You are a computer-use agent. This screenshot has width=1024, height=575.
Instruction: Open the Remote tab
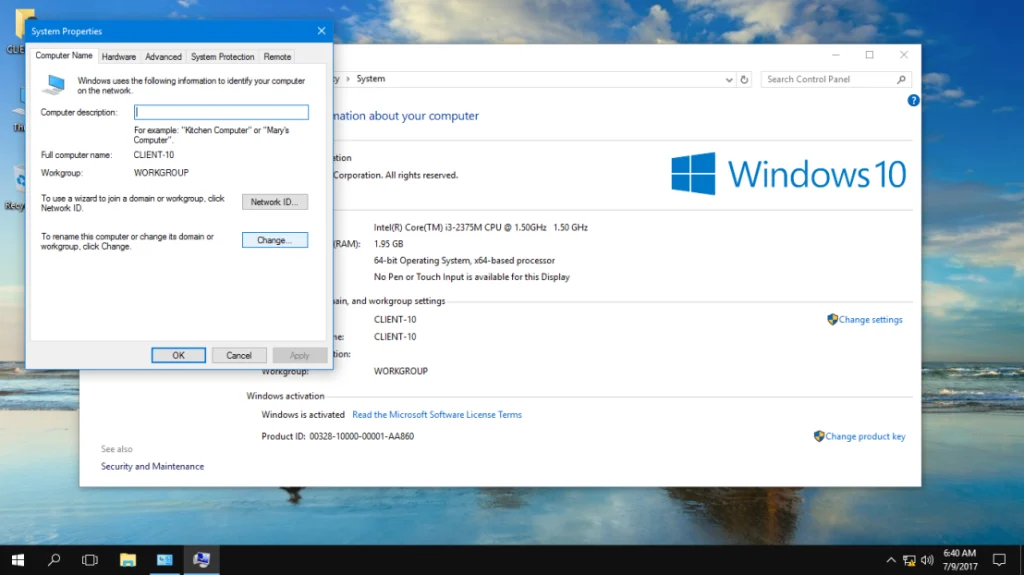[x=277, y=57]
